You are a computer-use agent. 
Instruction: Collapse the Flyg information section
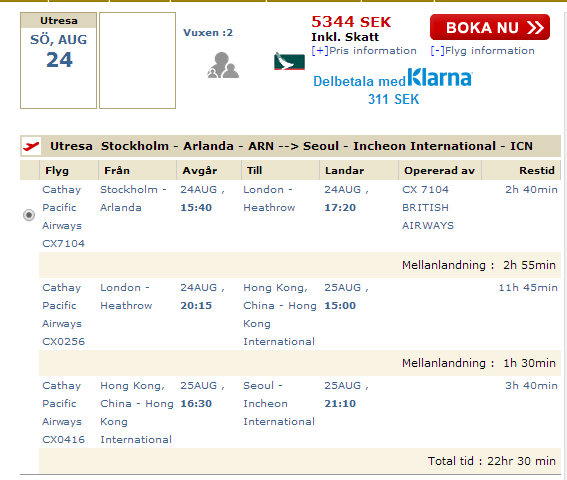pos(482,51)
